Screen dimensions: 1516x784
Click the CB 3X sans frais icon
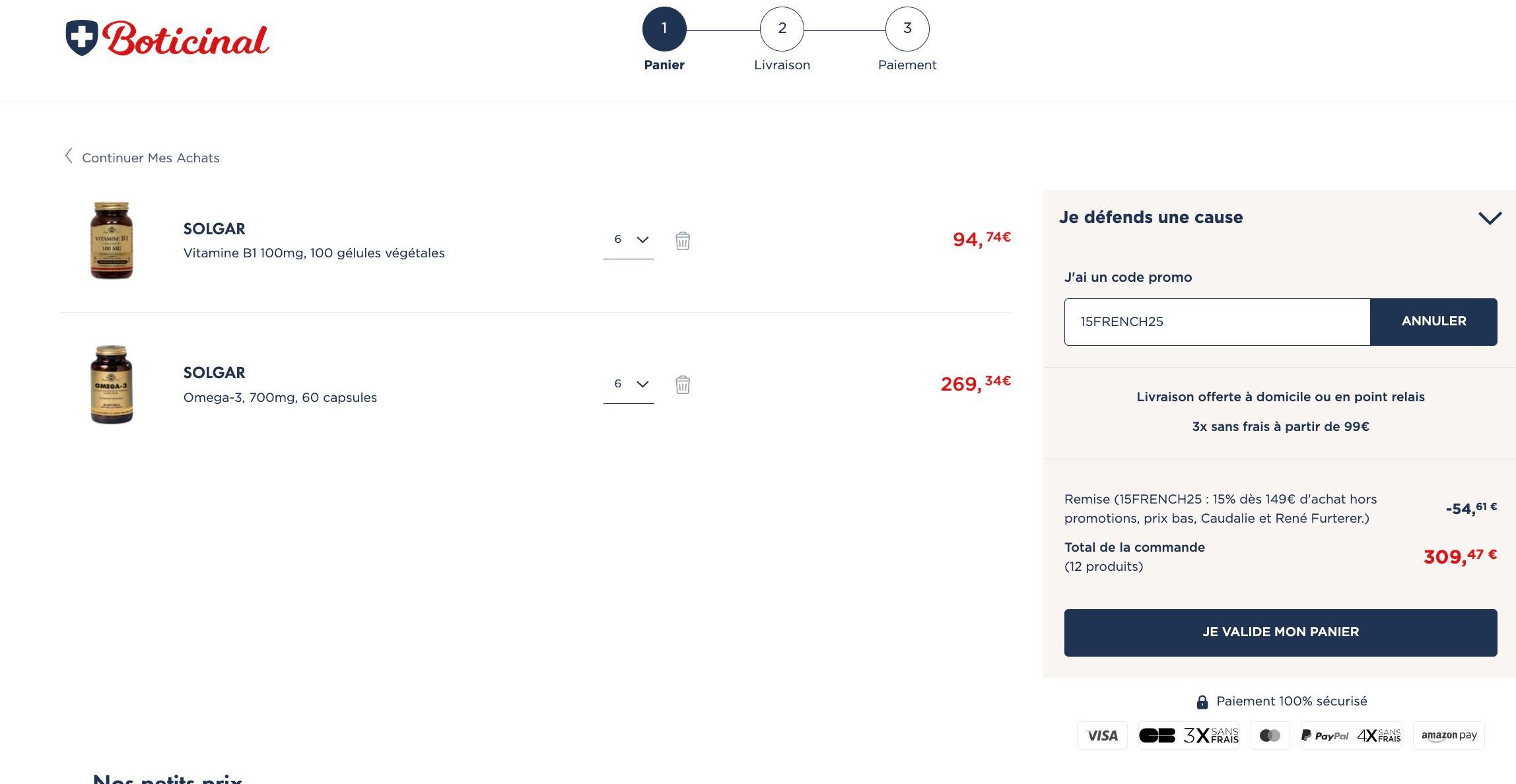point(1189,735)
